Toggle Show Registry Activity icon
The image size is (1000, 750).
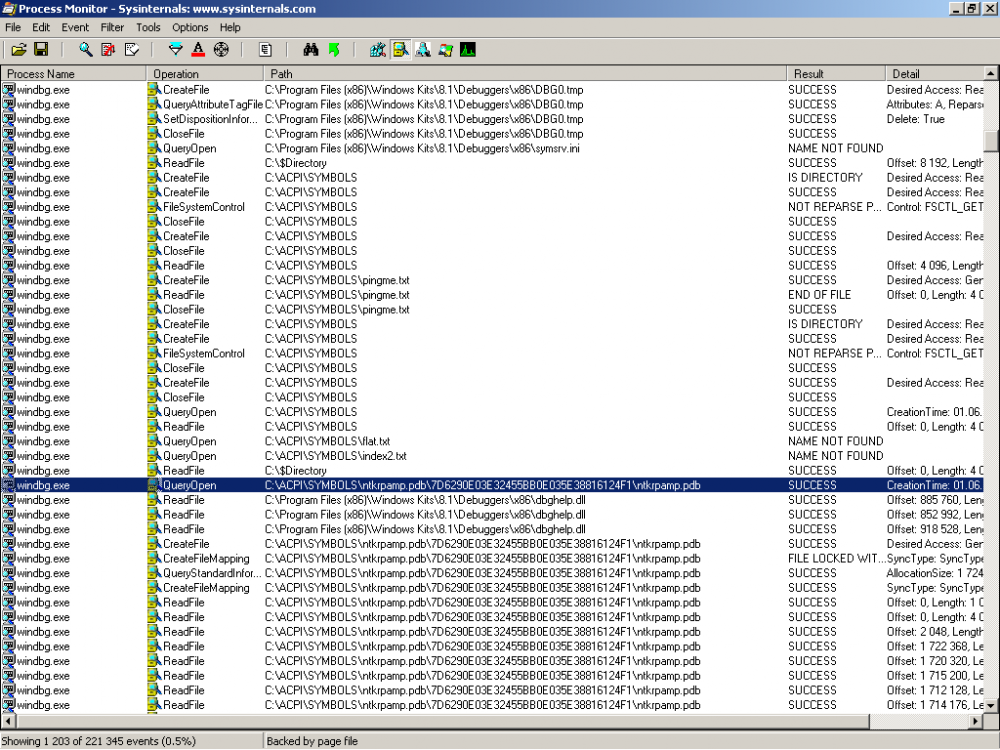(x=377, y=49)
